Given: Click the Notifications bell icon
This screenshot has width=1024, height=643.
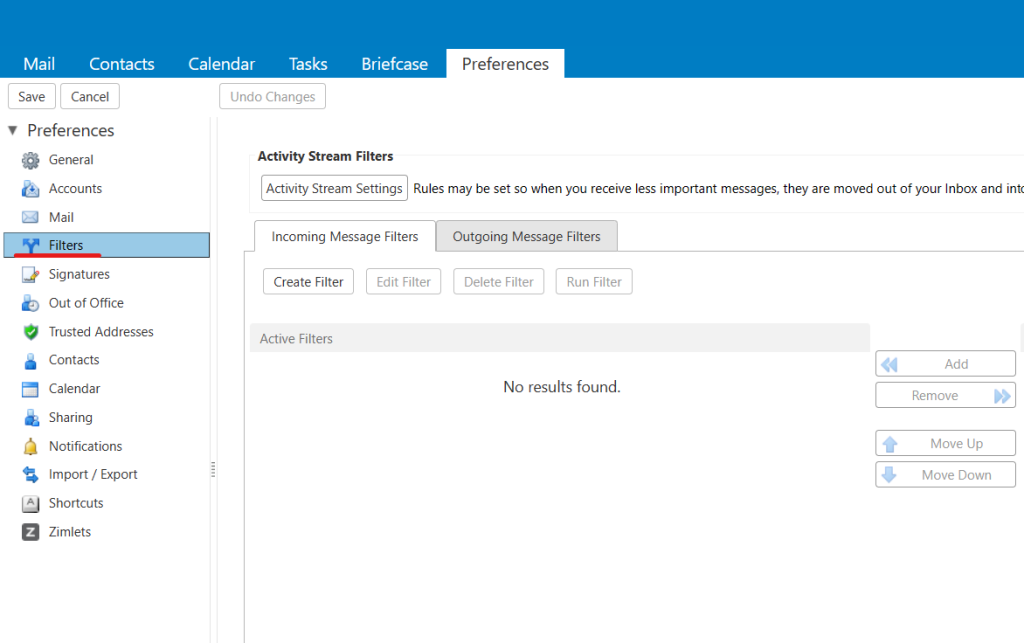Looking at the screenshot, I should click(x=31, y=447).
